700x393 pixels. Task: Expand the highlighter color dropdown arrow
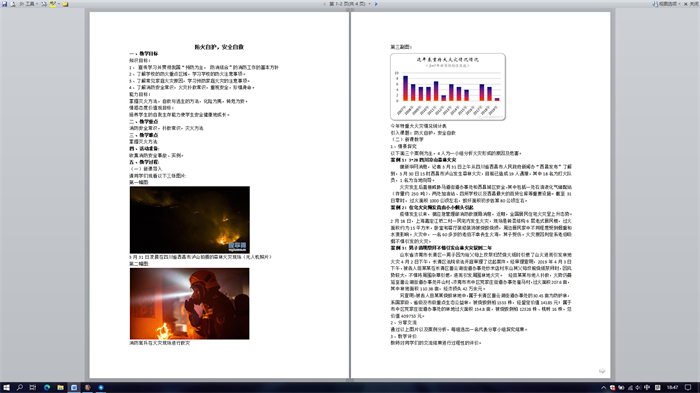[58, 4]
